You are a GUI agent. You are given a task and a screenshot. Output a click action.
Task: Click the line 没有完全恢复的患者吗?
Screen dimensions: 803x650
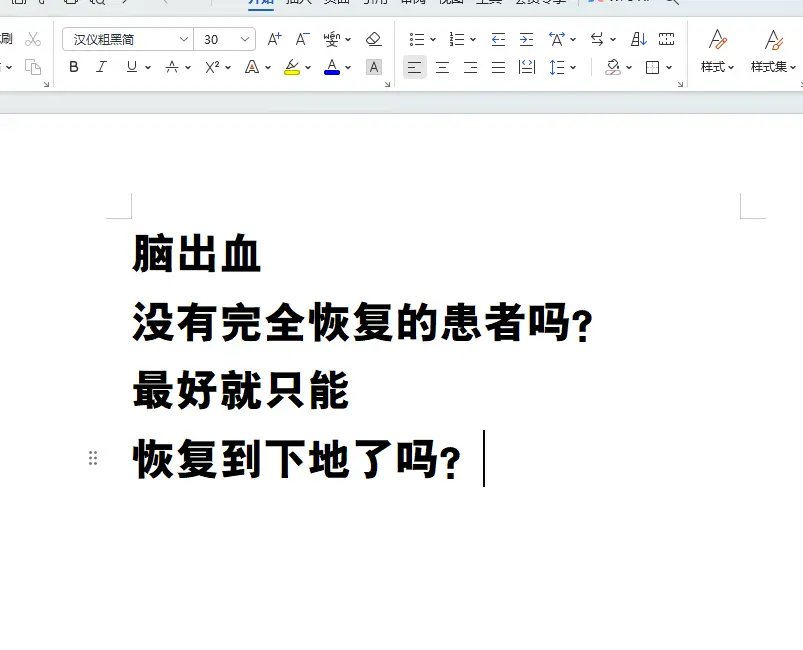[363, 322]
